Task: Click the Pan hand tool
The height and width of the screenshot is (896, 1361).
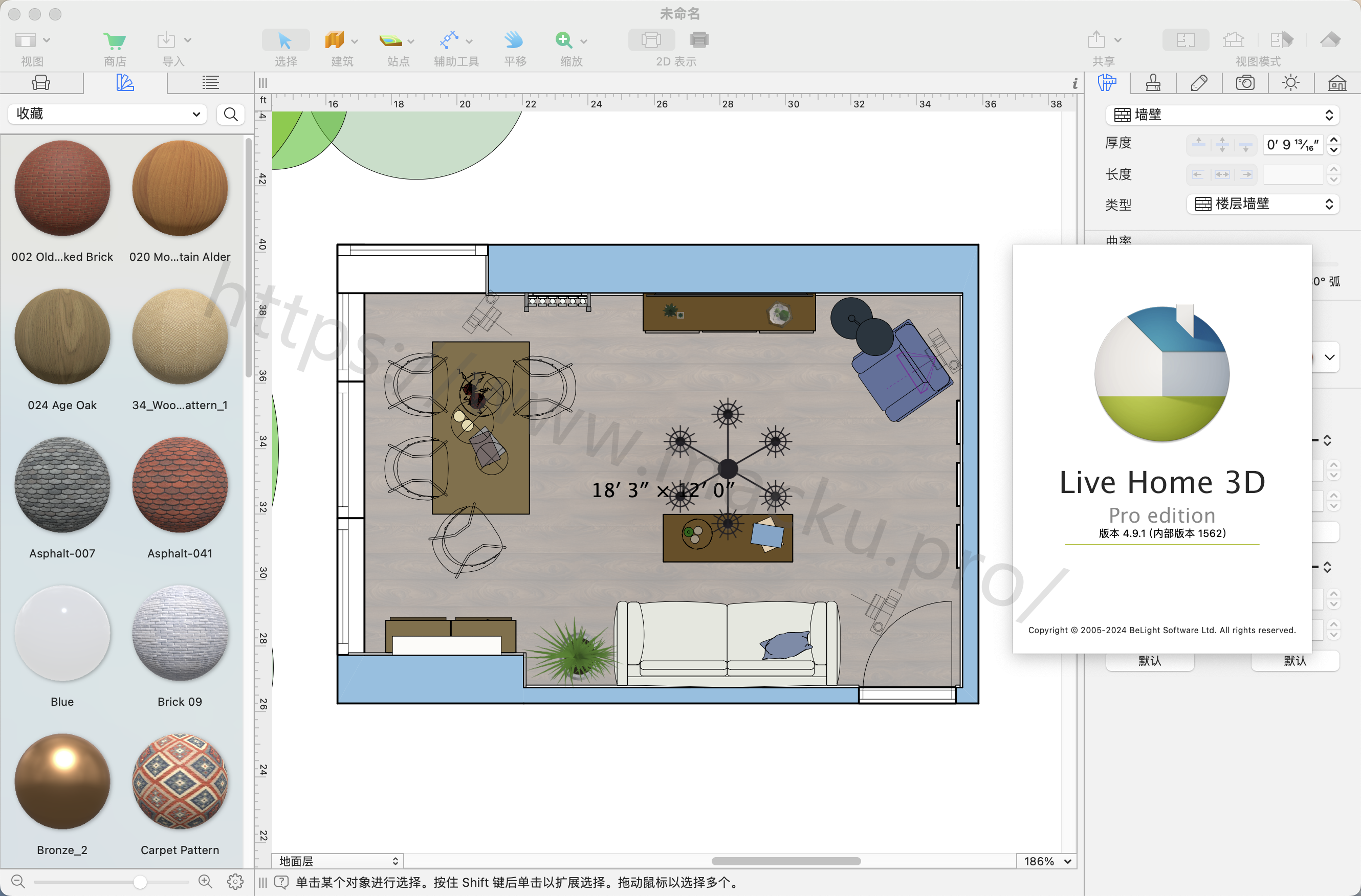Action: 514,40
